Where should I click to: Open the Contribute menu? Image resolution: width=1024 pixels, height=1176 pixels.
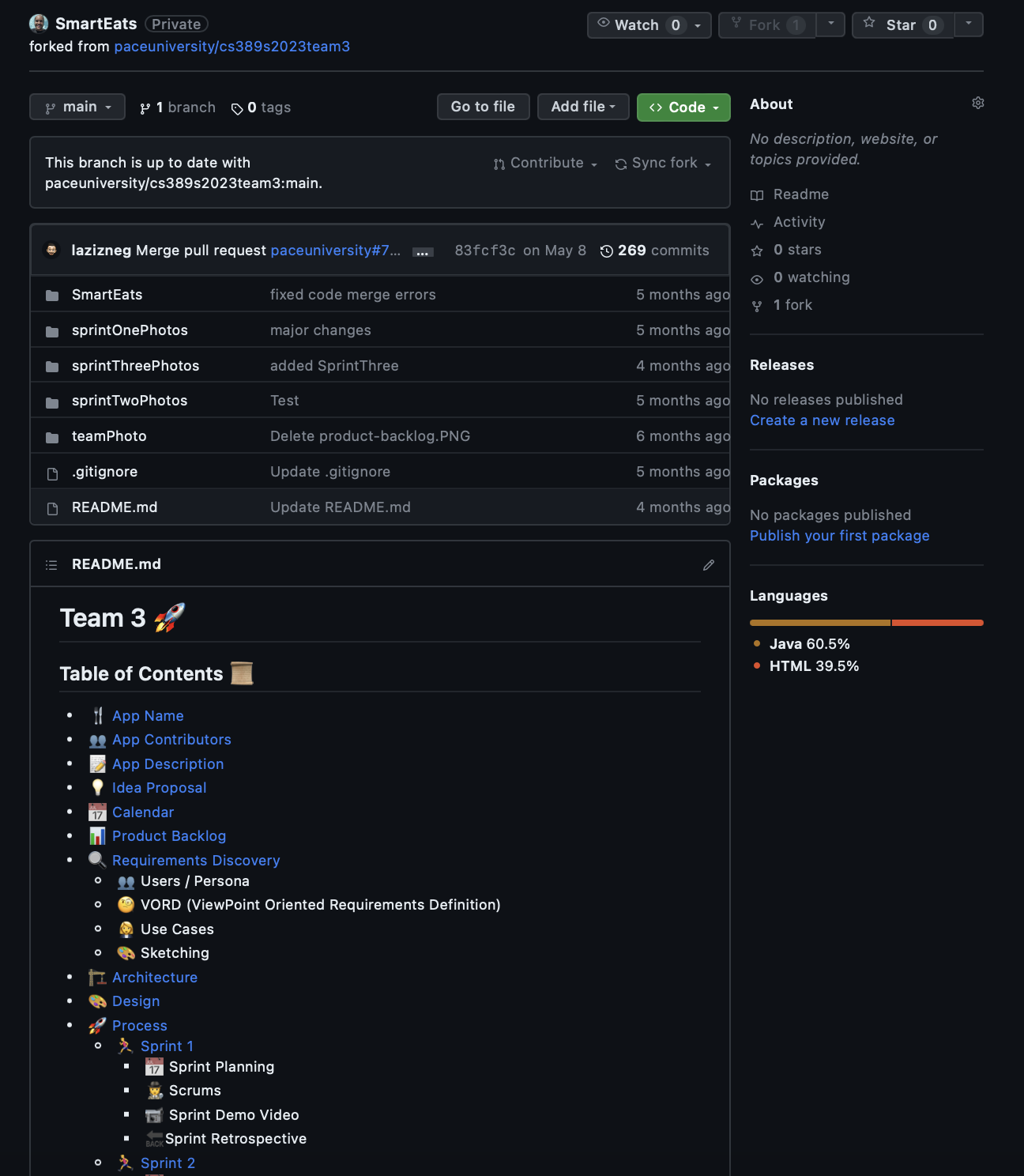545,164
